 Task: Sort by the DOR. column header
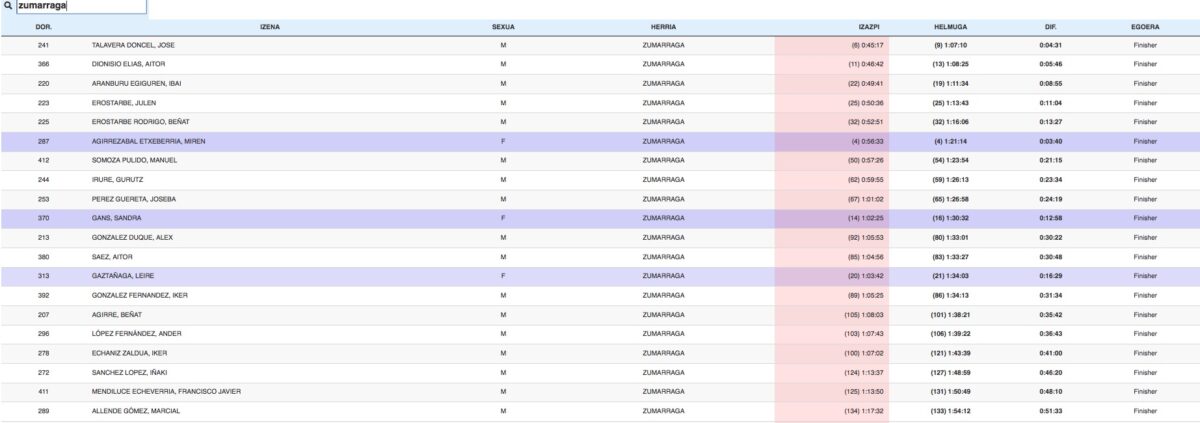43,26
